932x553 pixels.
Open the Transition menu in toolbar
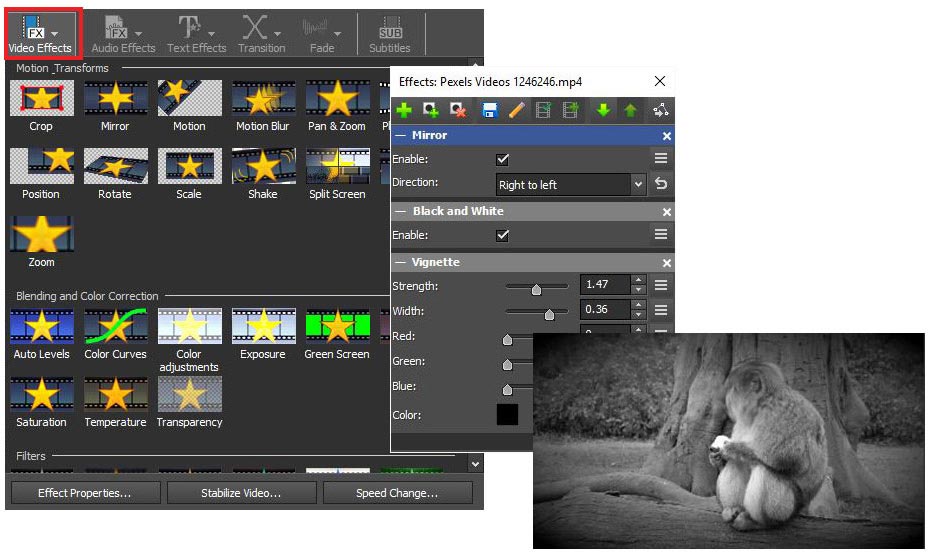click(262, 33)
